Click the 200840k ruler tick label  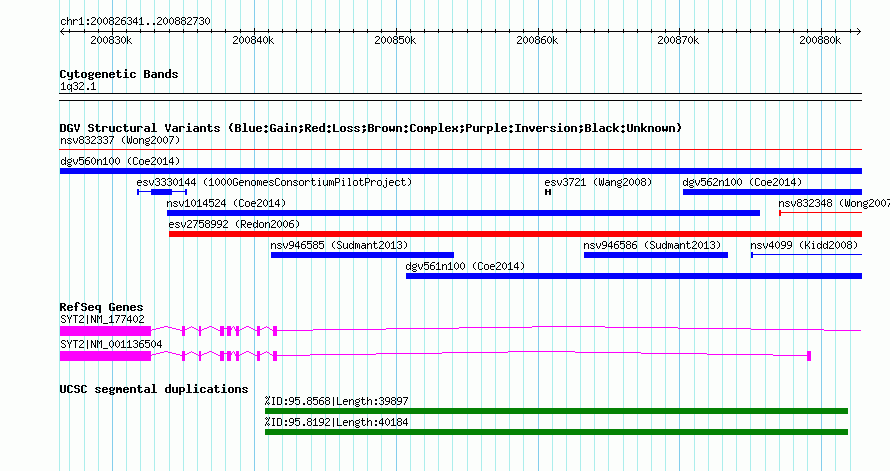[x=253, y=40]
